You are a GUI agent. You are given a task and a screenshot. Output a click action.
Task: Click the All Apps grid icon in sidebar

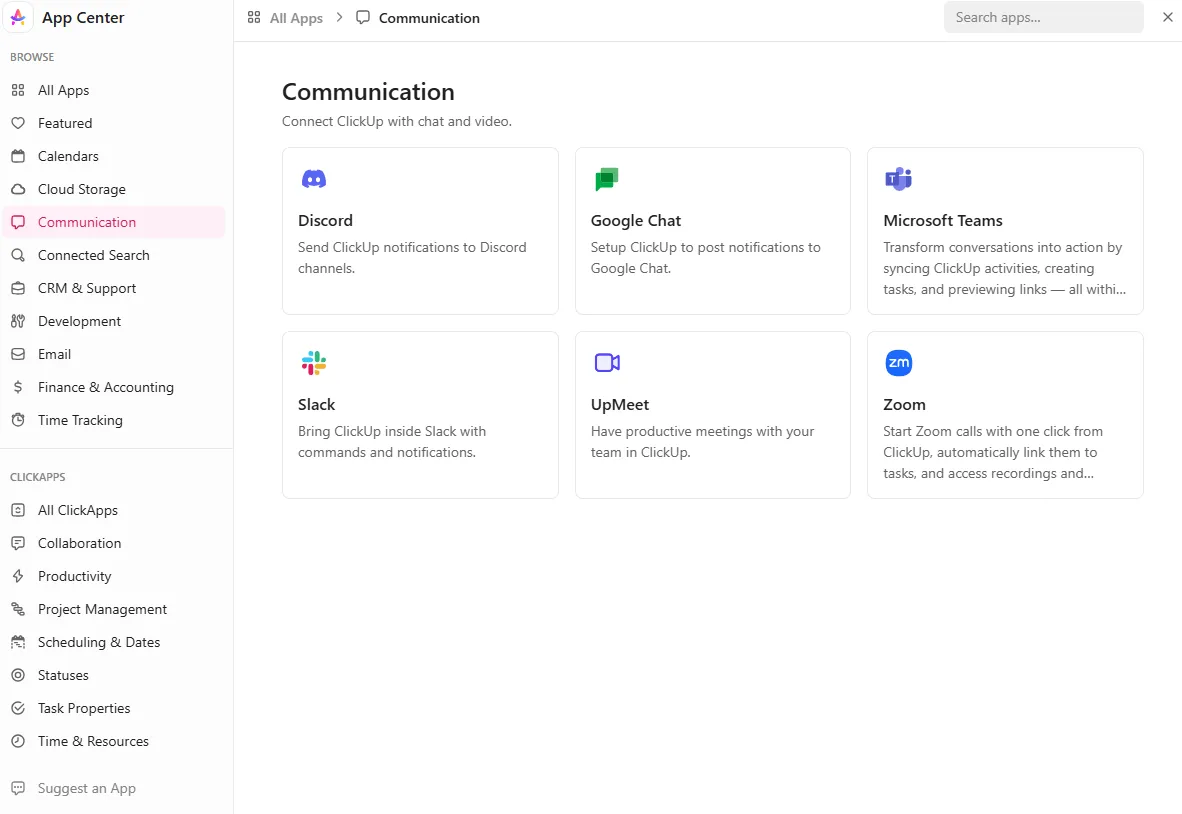click(x=18, y=90)
